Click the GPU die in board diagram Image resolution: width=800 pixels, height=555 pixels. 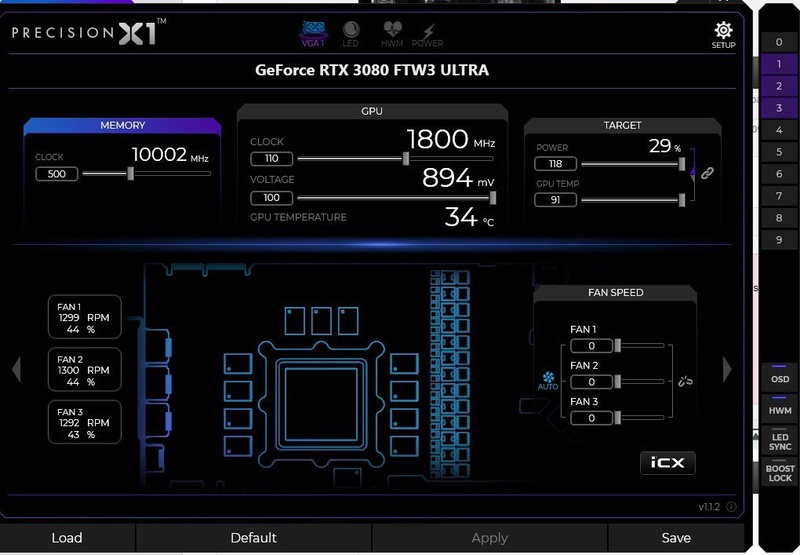(321, 404)
